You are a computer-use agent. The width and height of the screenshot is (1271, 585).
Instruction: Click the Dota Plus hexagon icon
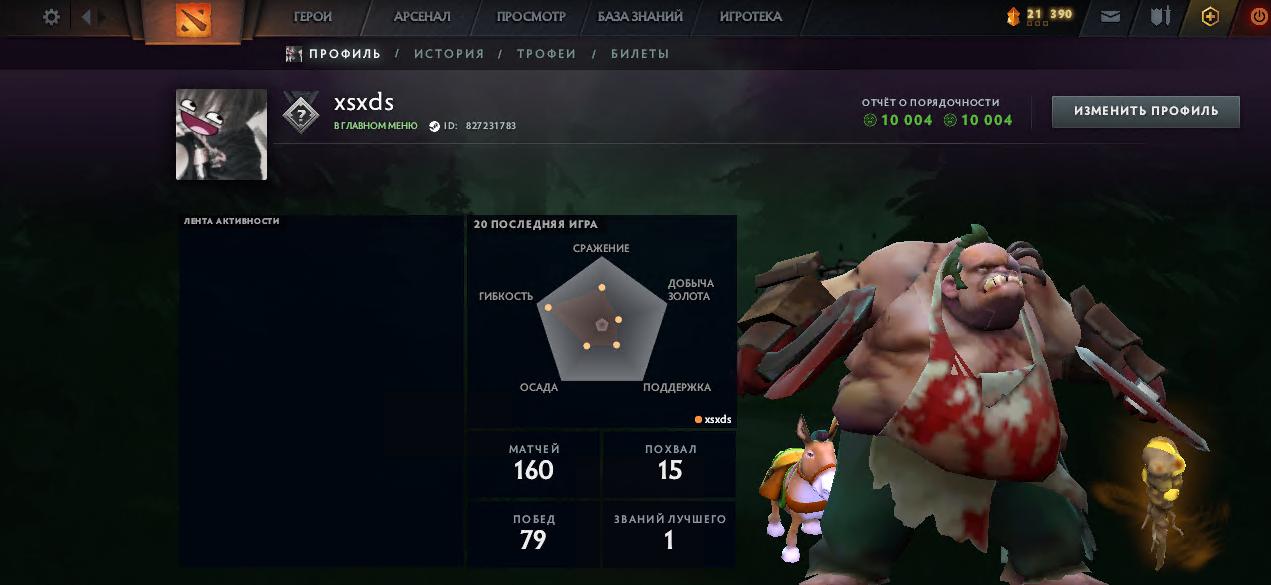click(1210, 17)
